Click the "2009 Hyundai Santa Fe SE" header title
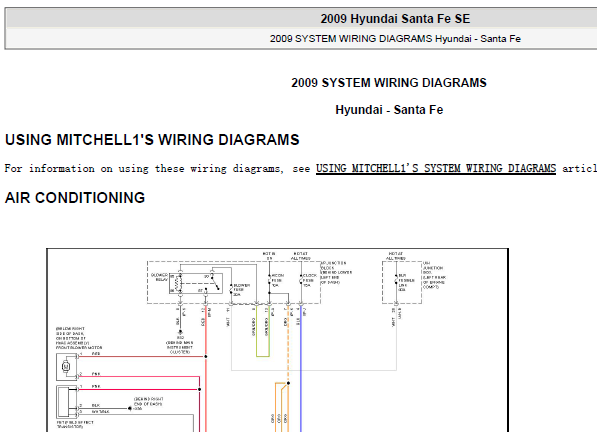 pyautogui.click(x=395, y=19)
